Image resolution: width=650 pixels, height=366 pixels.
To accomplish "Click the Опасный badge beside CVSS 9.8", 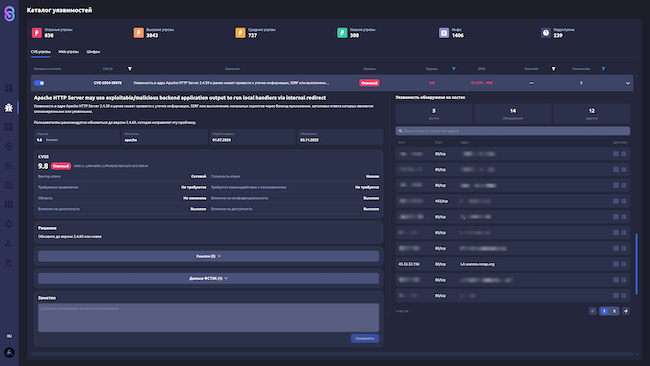I will 61,166.
